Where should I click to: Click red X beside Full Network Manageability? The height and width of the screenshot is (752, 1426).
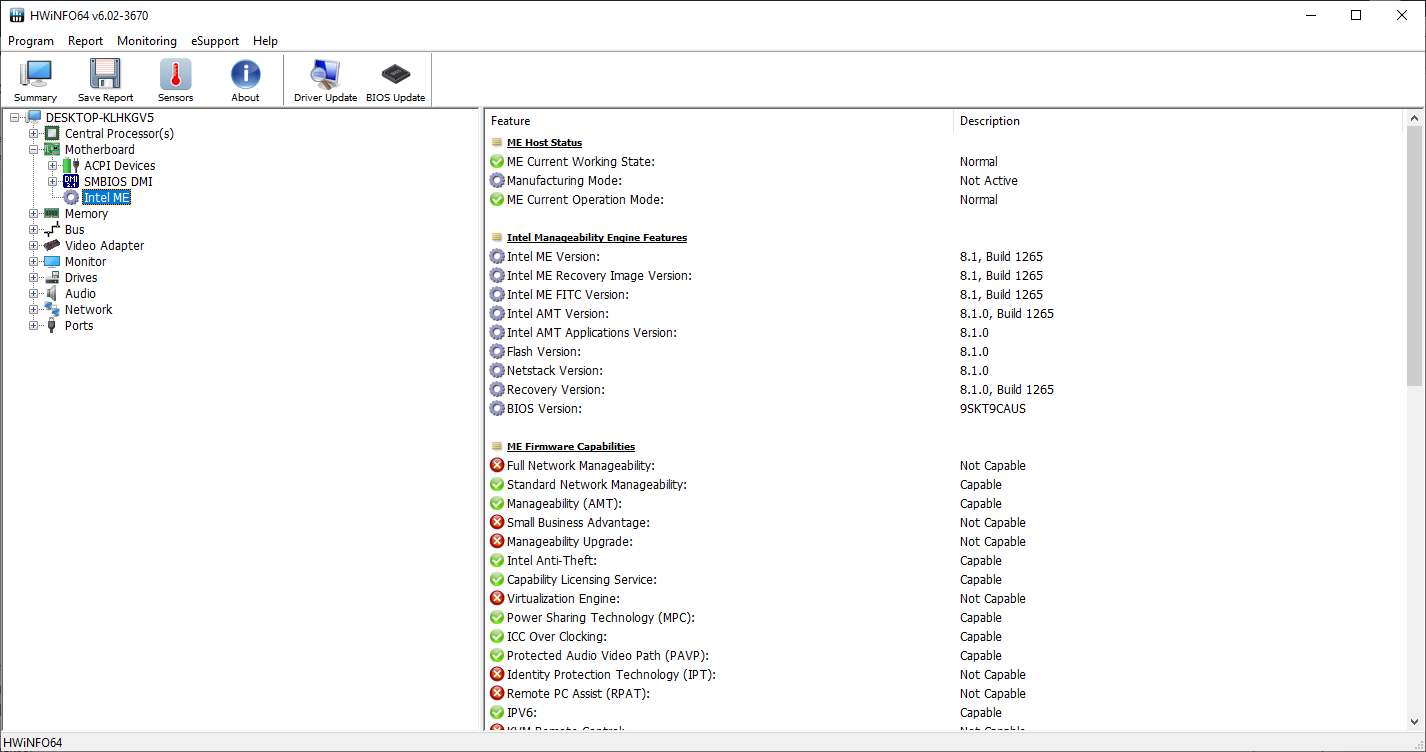click(497, 466)
